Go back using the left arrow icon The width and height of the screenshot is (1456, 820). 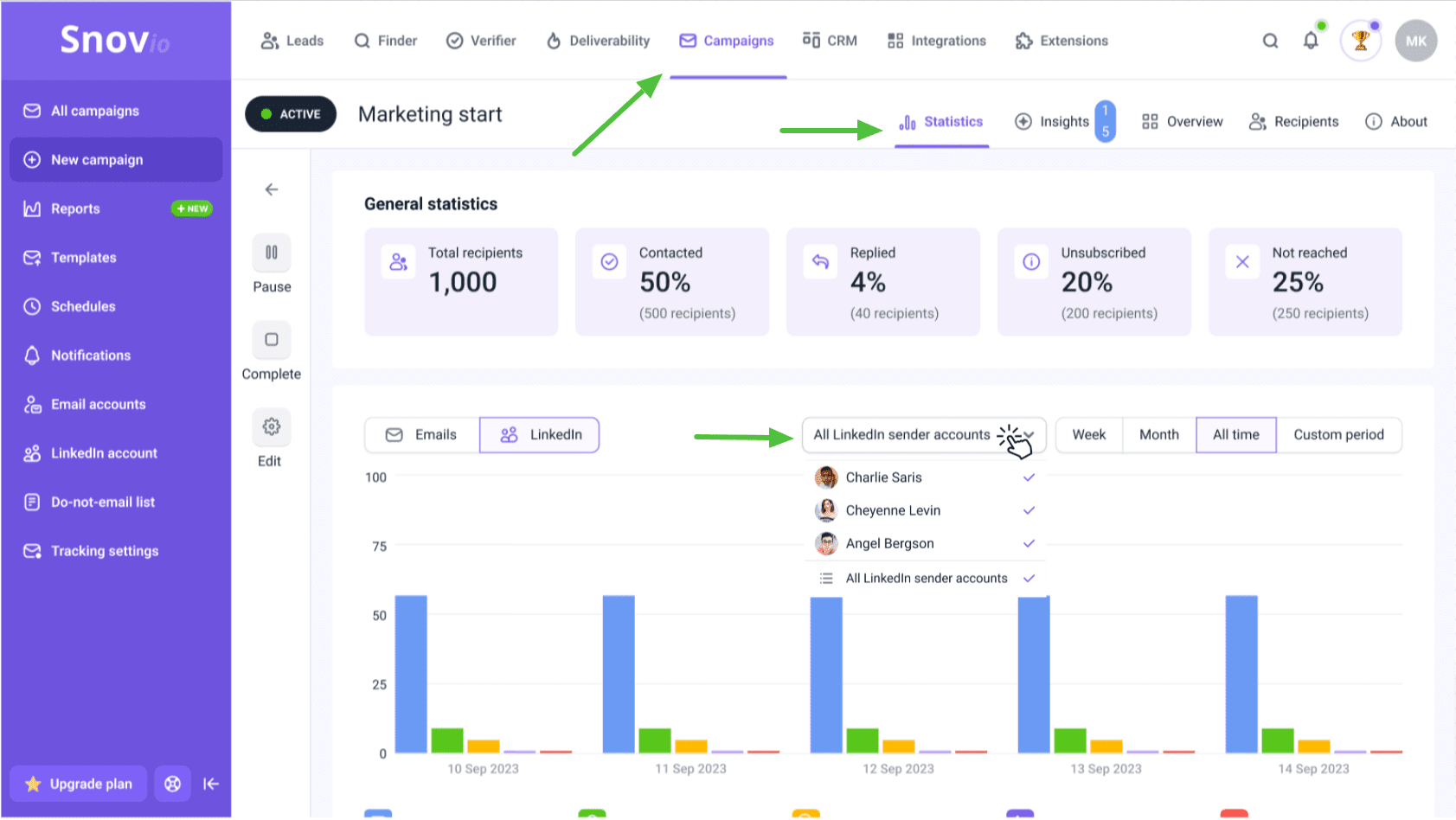pos(272,189)
